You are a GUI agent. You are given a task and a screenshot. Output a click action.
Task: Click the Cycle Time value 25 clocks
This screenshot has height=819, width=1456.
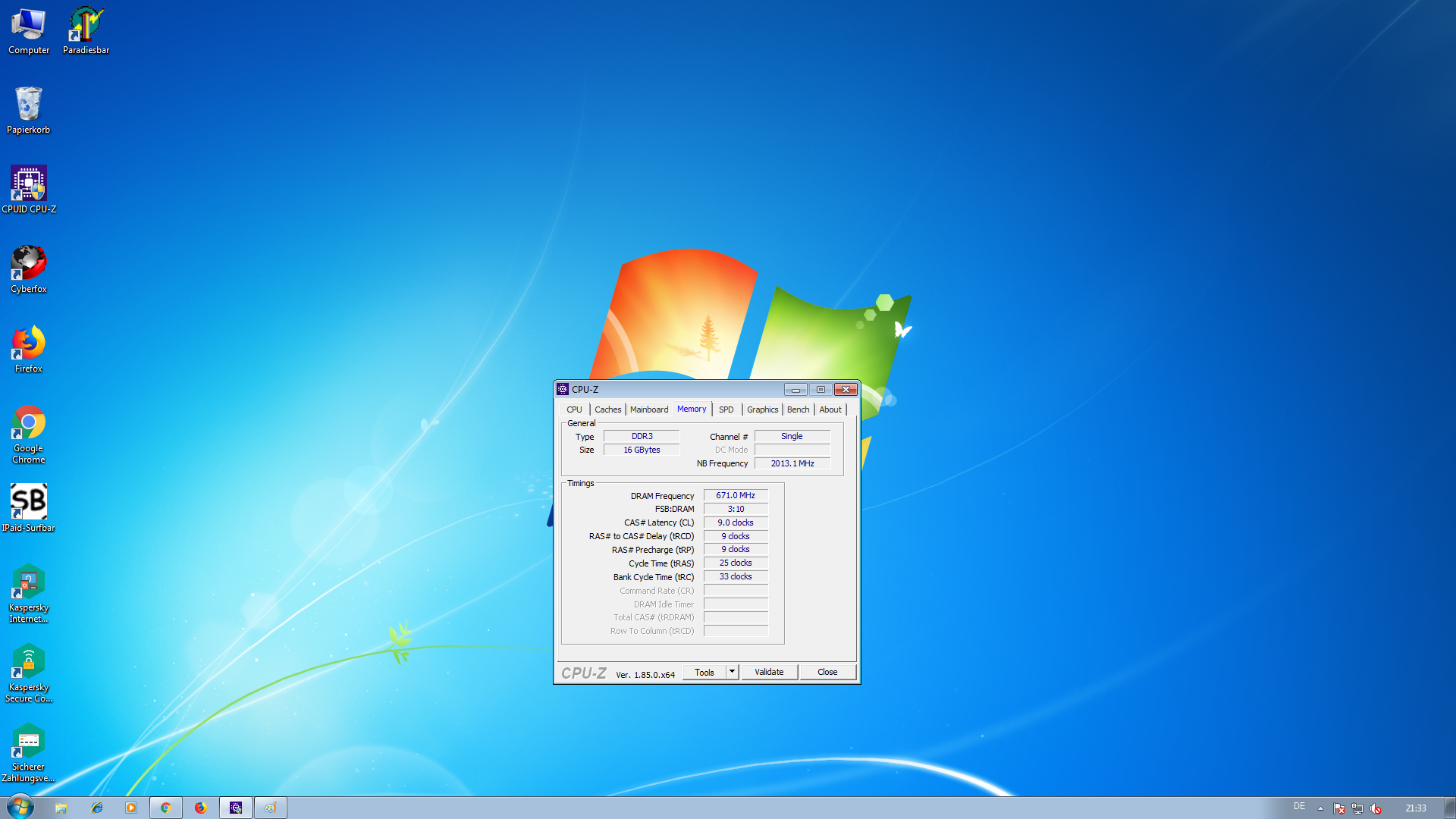(x=736, y=563)
